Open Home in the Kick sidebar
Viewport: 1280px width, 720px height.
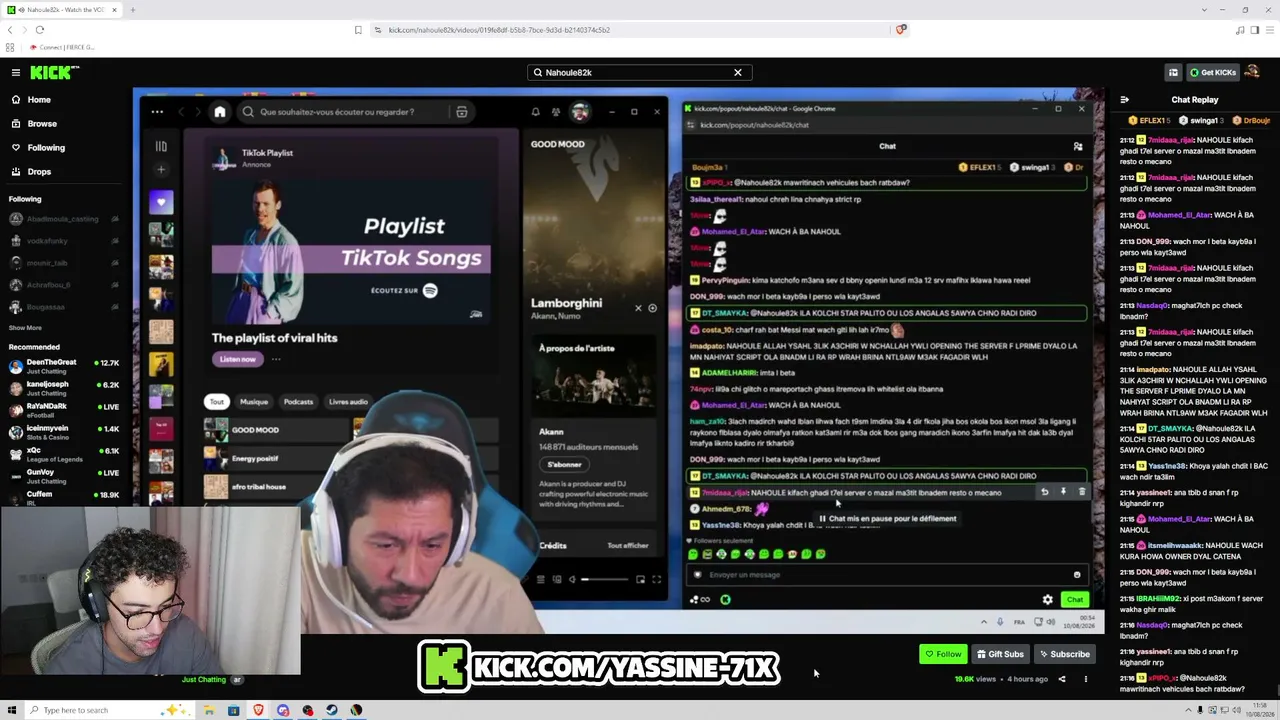pos(39,100)
